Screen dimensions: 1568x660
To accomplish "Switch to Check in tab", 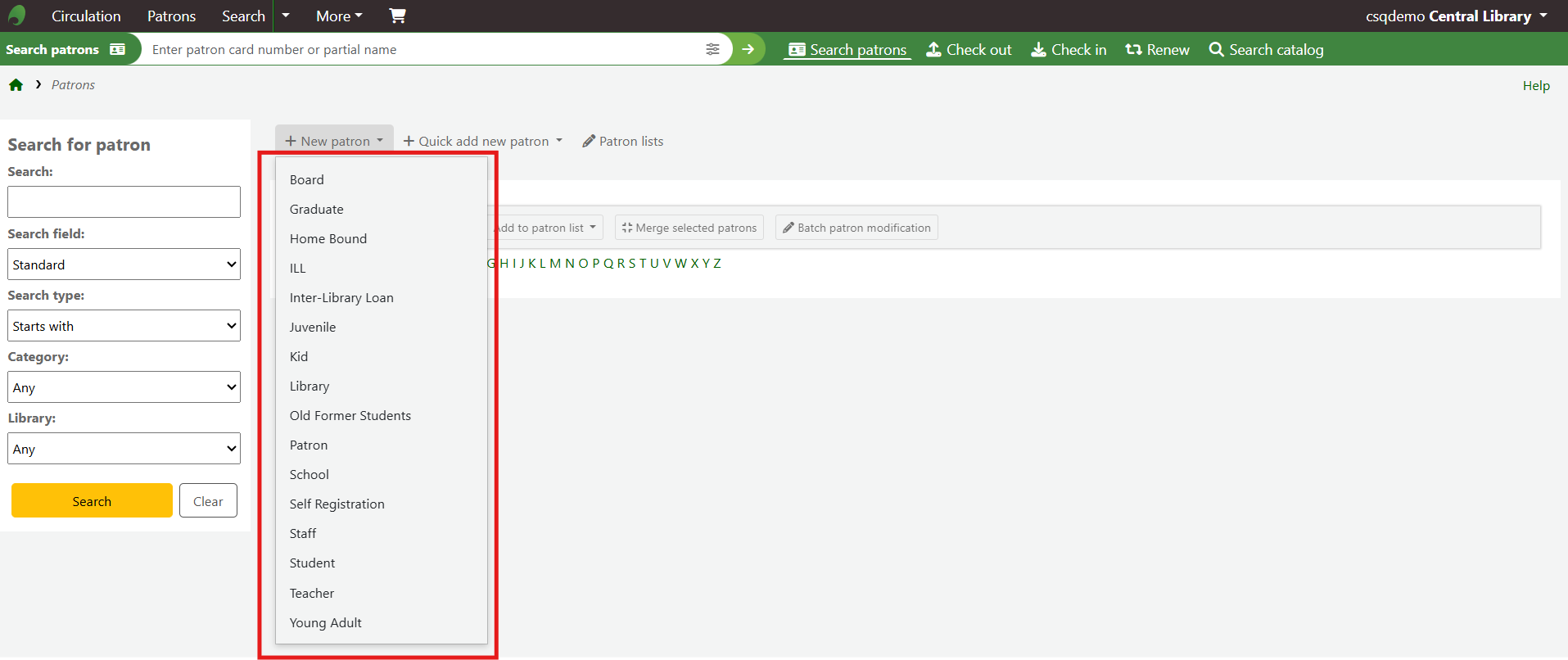I will 1069,49.
